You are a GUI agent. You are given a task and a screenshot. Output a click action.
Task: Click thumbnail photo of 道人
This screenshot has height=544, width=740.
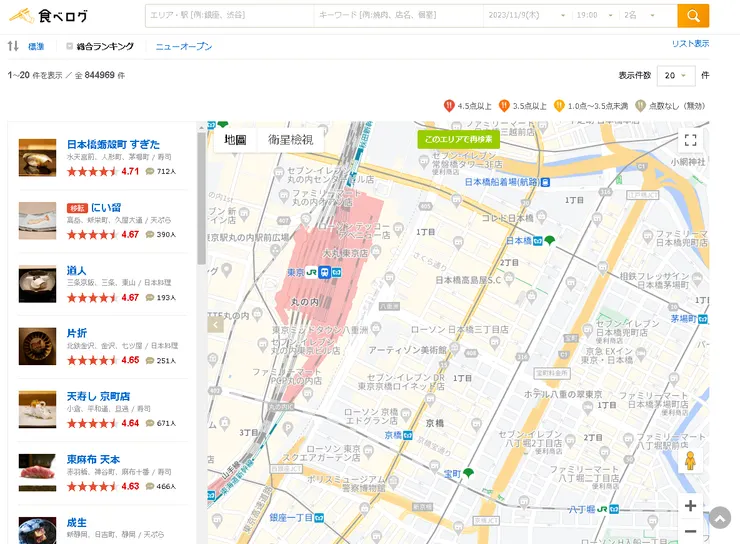click(37, 284)
